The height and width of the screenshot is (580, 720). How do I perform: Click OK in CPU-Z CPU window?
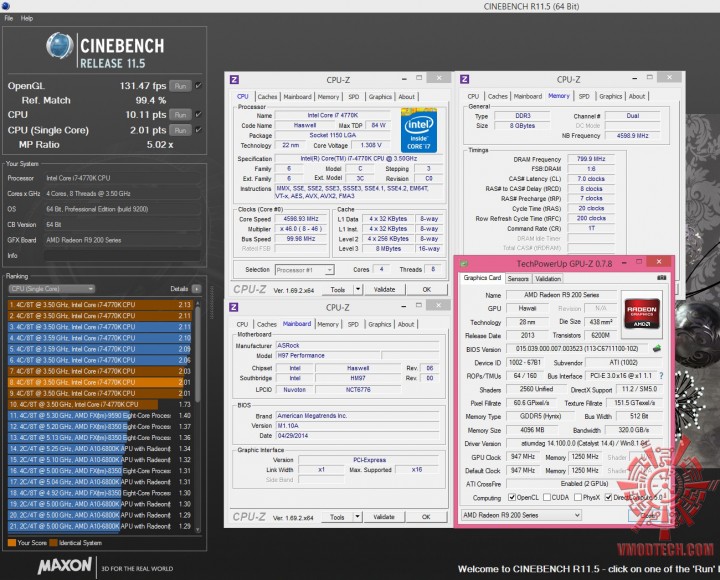click(427, 289)
